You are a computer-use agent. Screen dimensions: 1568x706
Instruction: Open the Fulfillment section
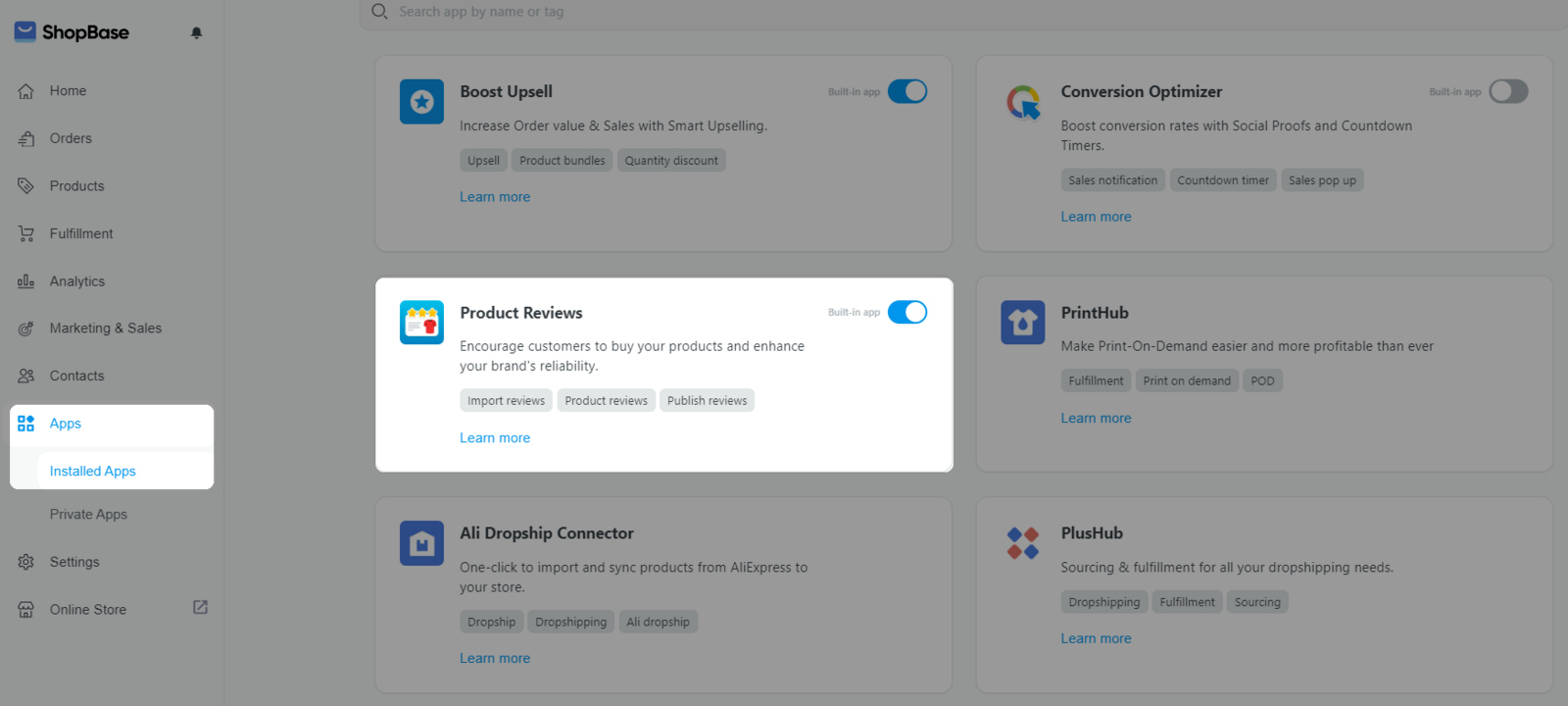coord(81,233)
